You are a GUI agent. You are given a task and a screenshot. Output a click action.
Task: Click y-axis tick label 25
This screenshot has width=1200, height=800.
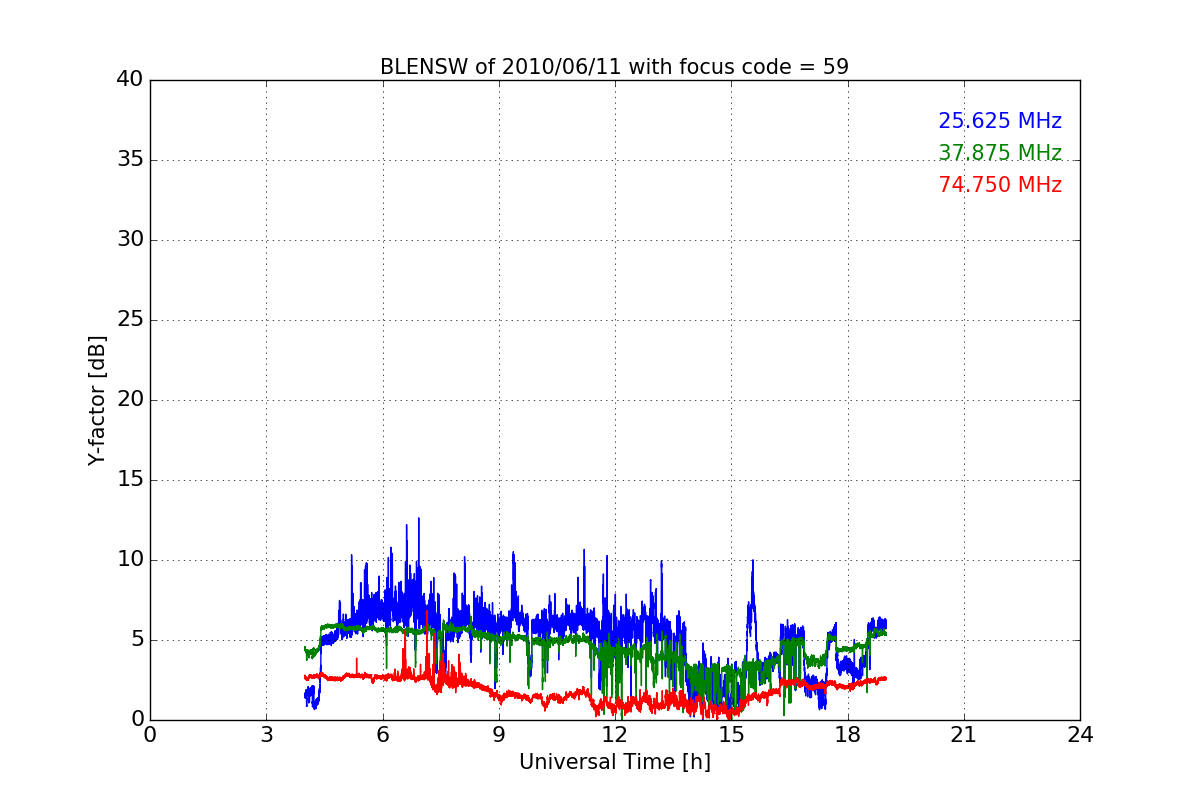(x=130, y=320)
